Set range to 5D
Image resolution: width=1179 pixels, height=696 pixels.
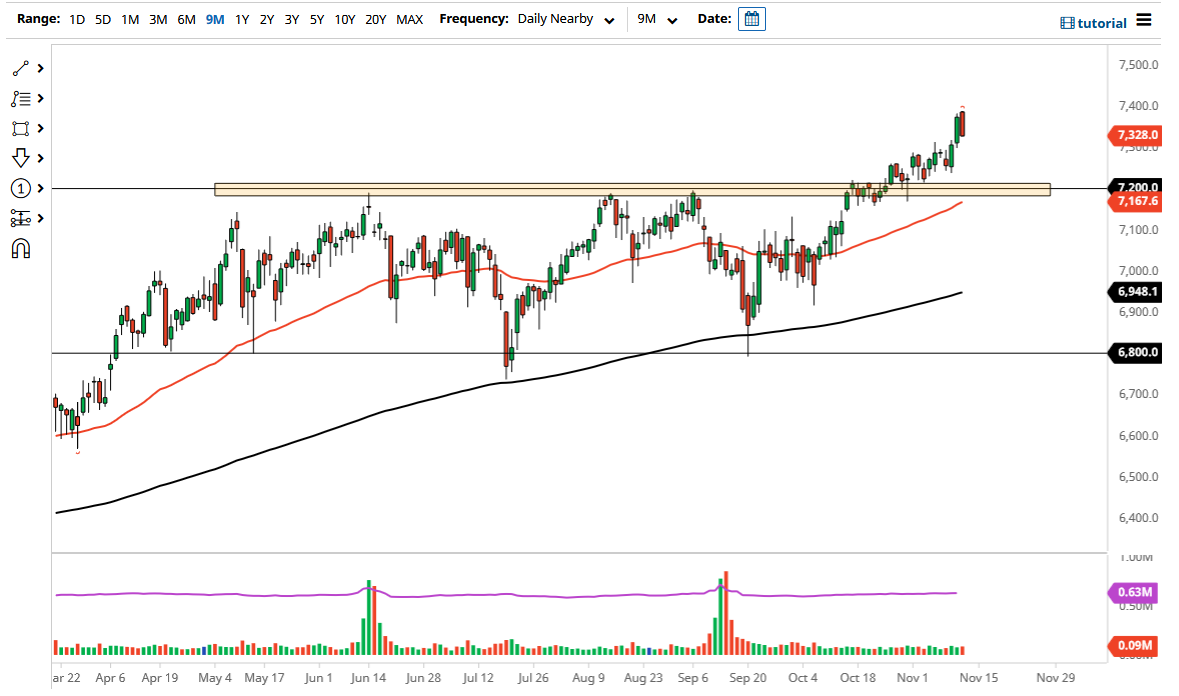click(103, 20)
